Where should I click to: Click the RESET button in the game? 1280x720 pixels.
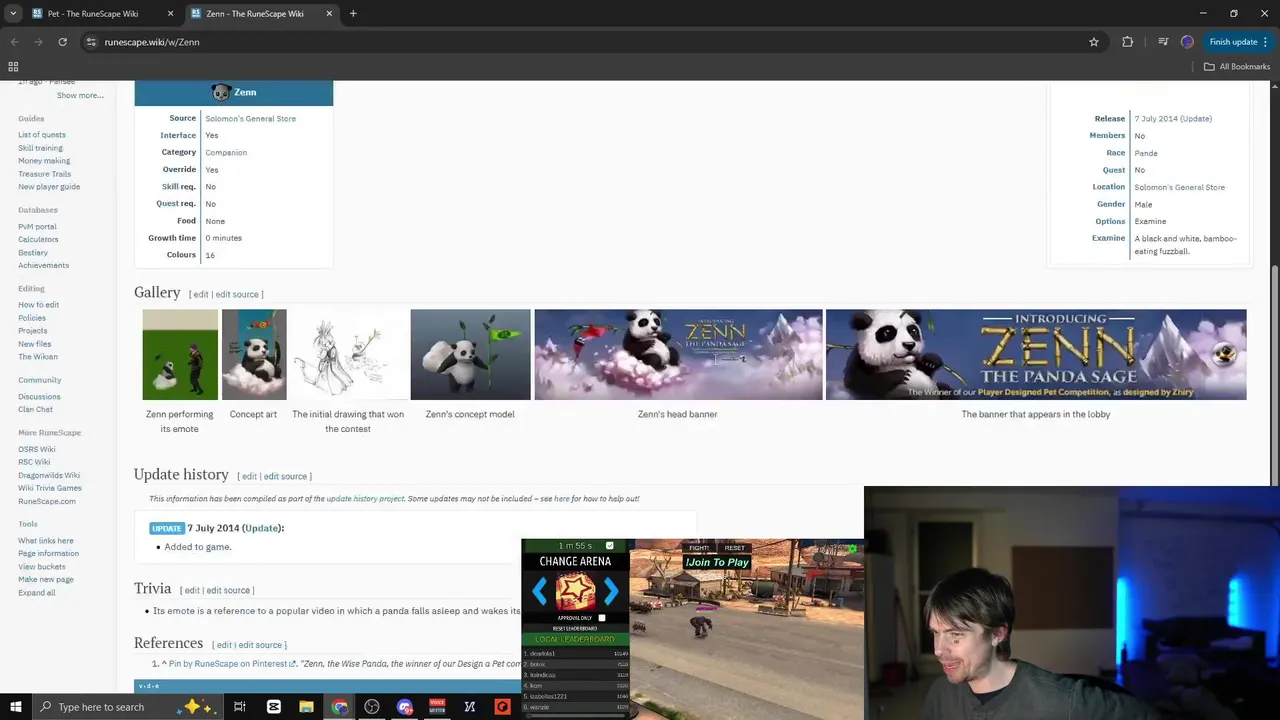735,548
